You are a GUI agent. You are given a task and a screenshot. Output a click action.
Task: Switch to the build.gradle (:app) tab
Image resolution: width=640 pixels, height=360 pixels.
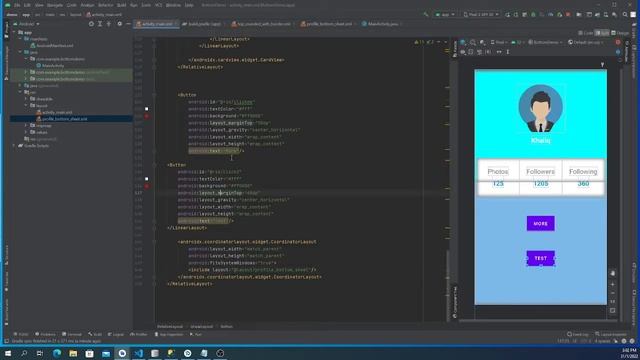202,24
